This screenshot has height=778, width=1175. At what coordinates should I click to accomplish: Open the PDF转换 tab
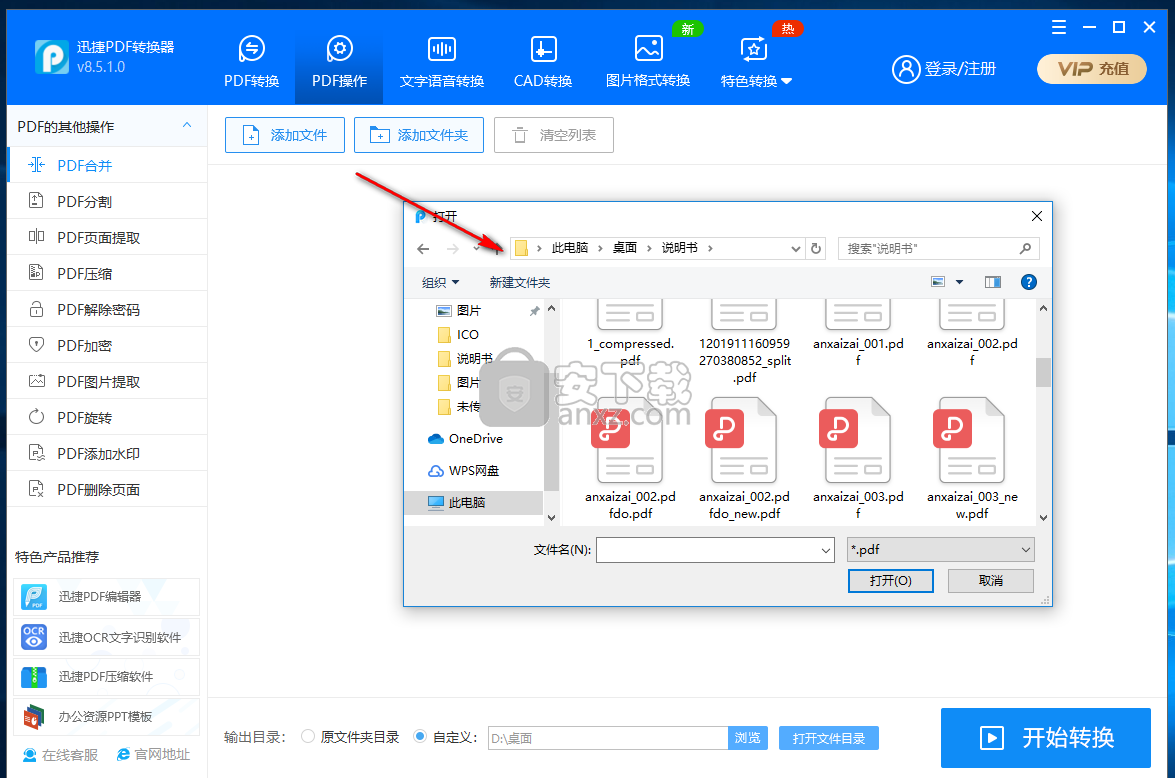pyautogui.click(x=252, y=61)
